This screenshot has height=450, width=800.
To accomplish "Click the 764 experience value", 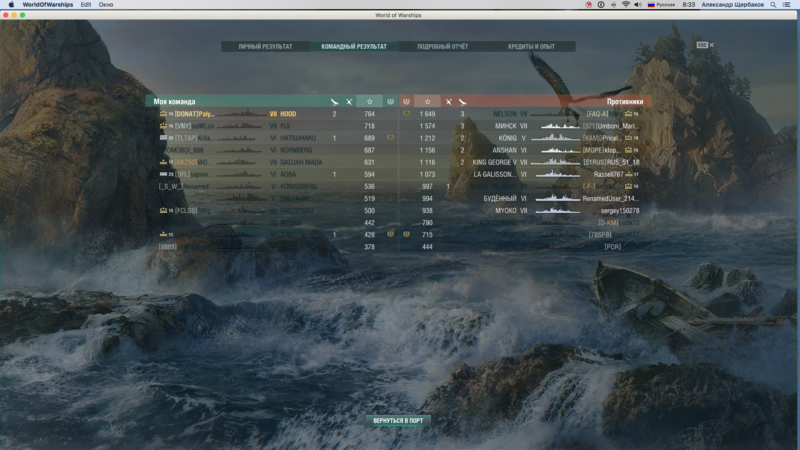I will click(x=369, y=114).
